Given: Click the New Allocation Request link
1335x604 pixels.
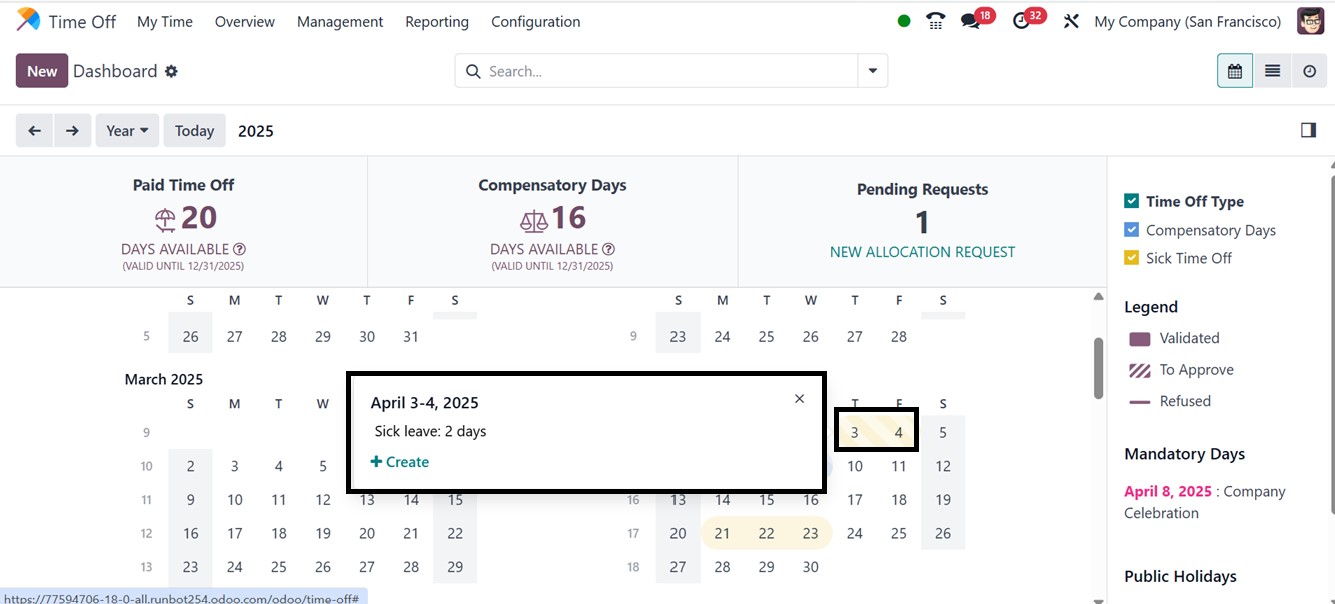Looking at the screenshot, I should coord(922,252).
